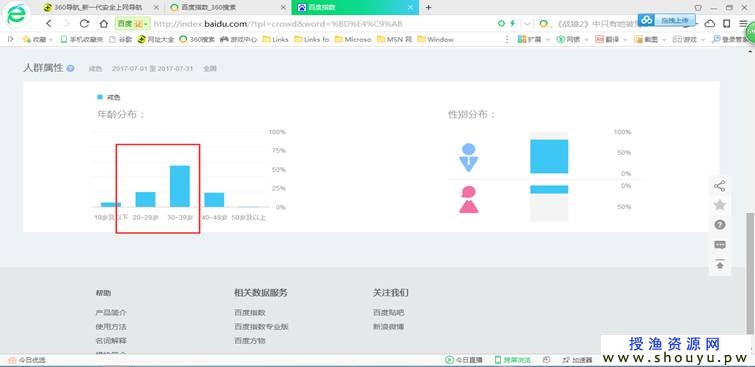This screenshot has width=755, height=367.
Task: Open the Window bookmark folder
Action: (x=436, y=39)
